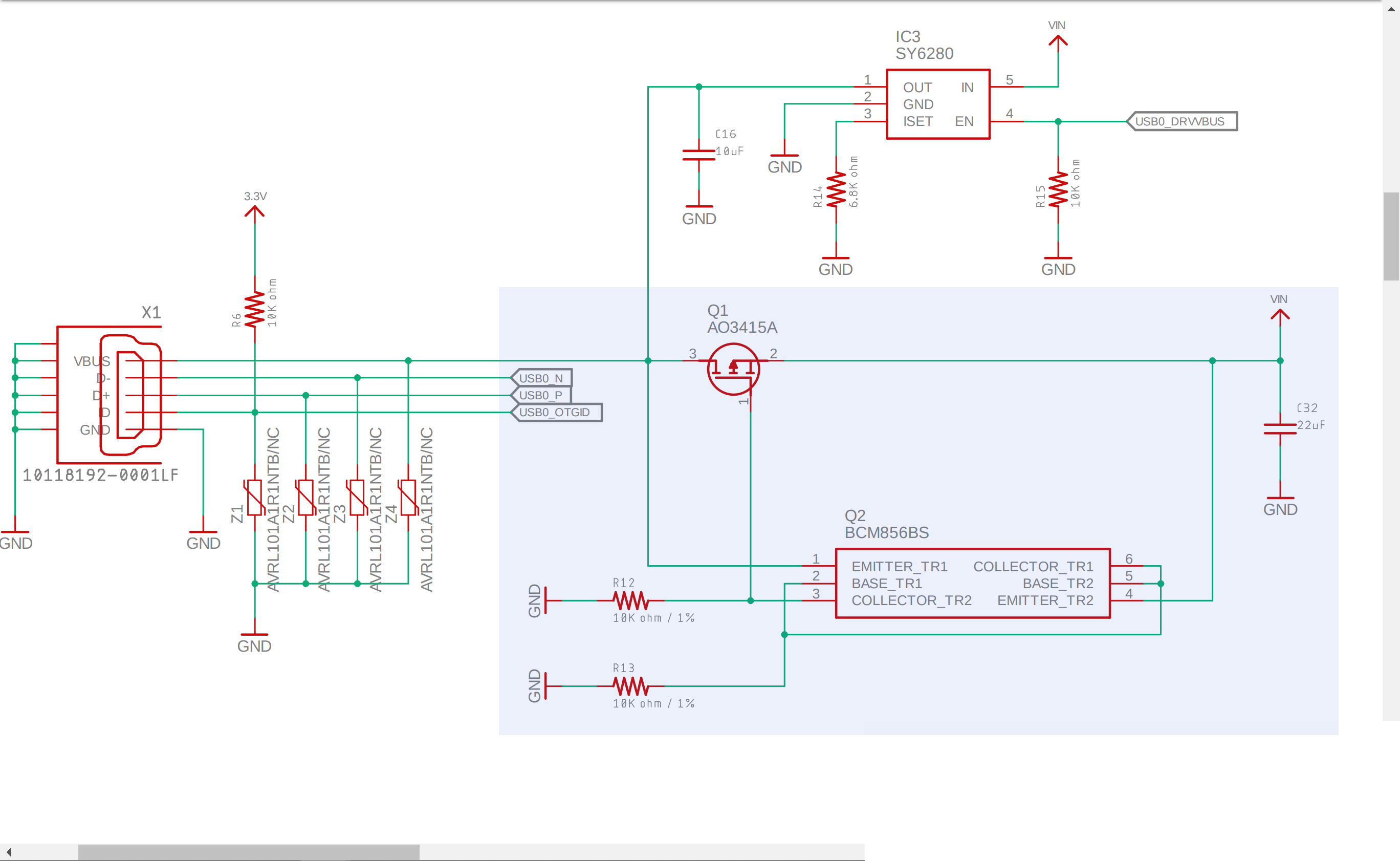1400x861 pixels.
Task: Click the GND symbol left of R12
Action: click(x=538, y=600)
